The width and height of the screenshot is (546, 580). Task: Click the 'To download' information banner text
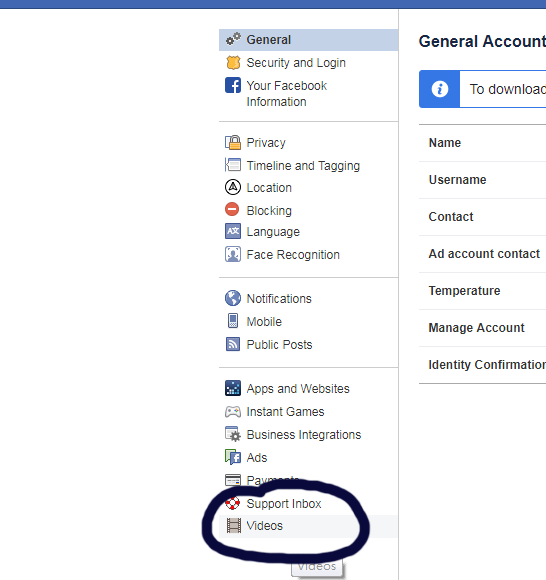508,89
